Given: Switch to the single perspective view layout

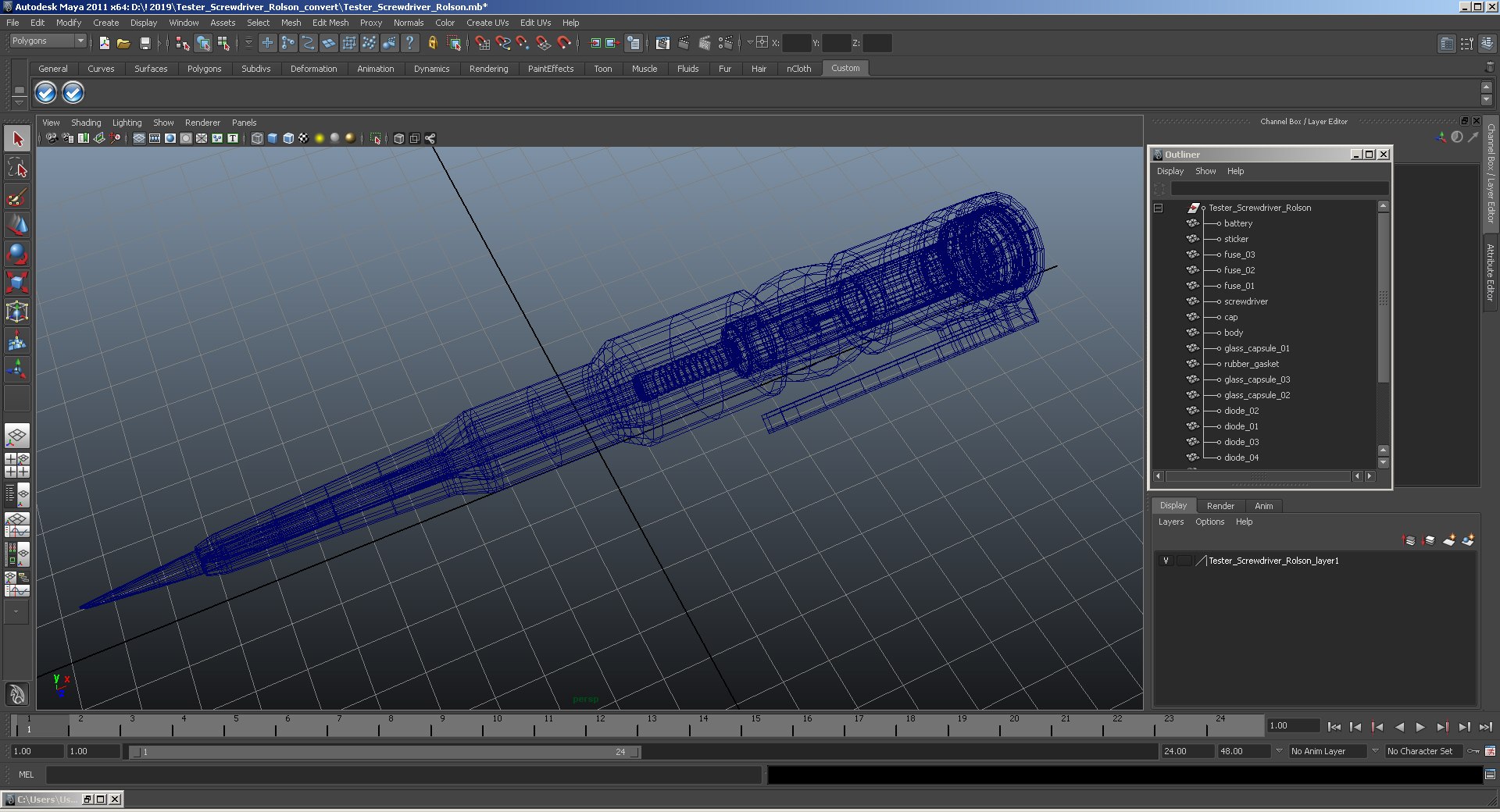Looking at the screenshot, I should tap(17, 436).
